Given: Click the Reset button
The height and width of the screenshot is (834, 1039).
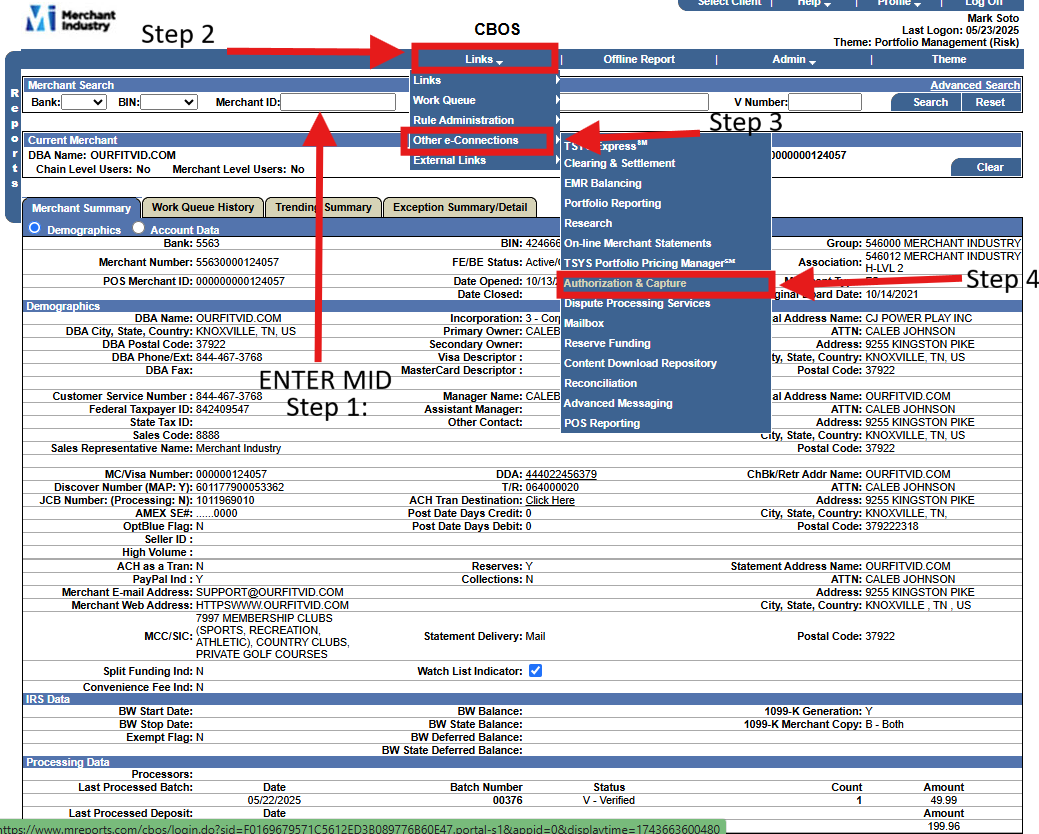Looking at the screenshot, I should click(990, 102).
